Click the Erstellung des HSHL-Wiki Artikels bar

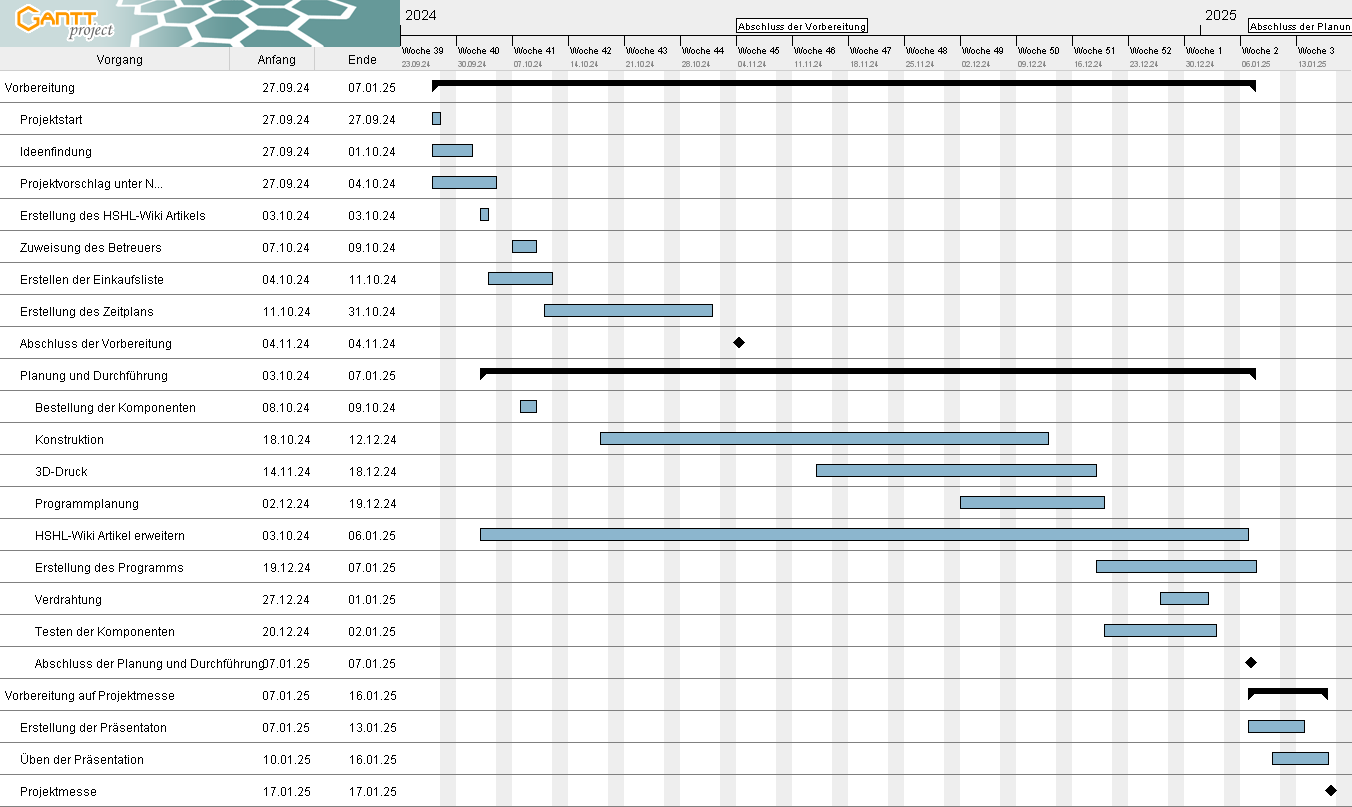tap(484, 214)
